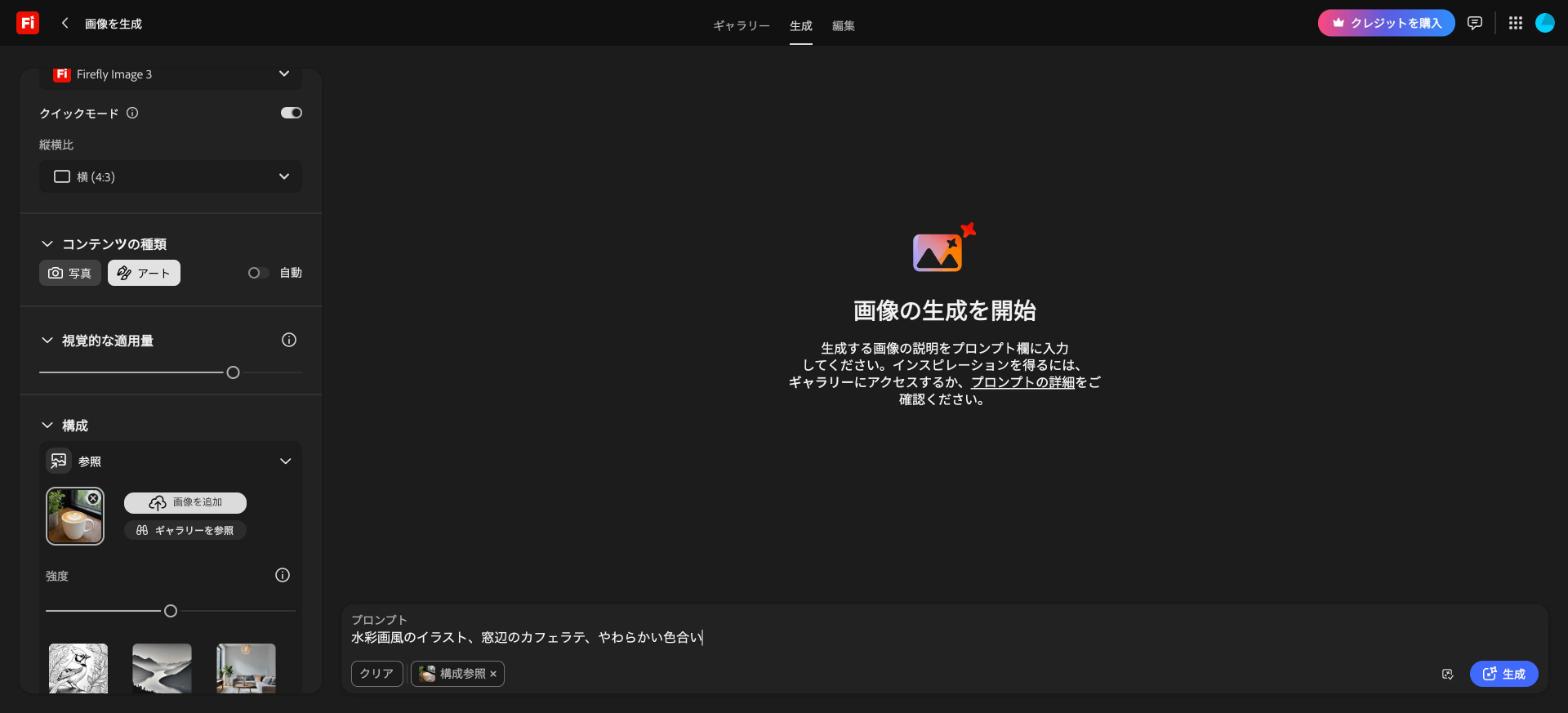Open the プロンプトの詳細 link
The width and height of the screenshot is (1568, 713).
[1022, 382]
